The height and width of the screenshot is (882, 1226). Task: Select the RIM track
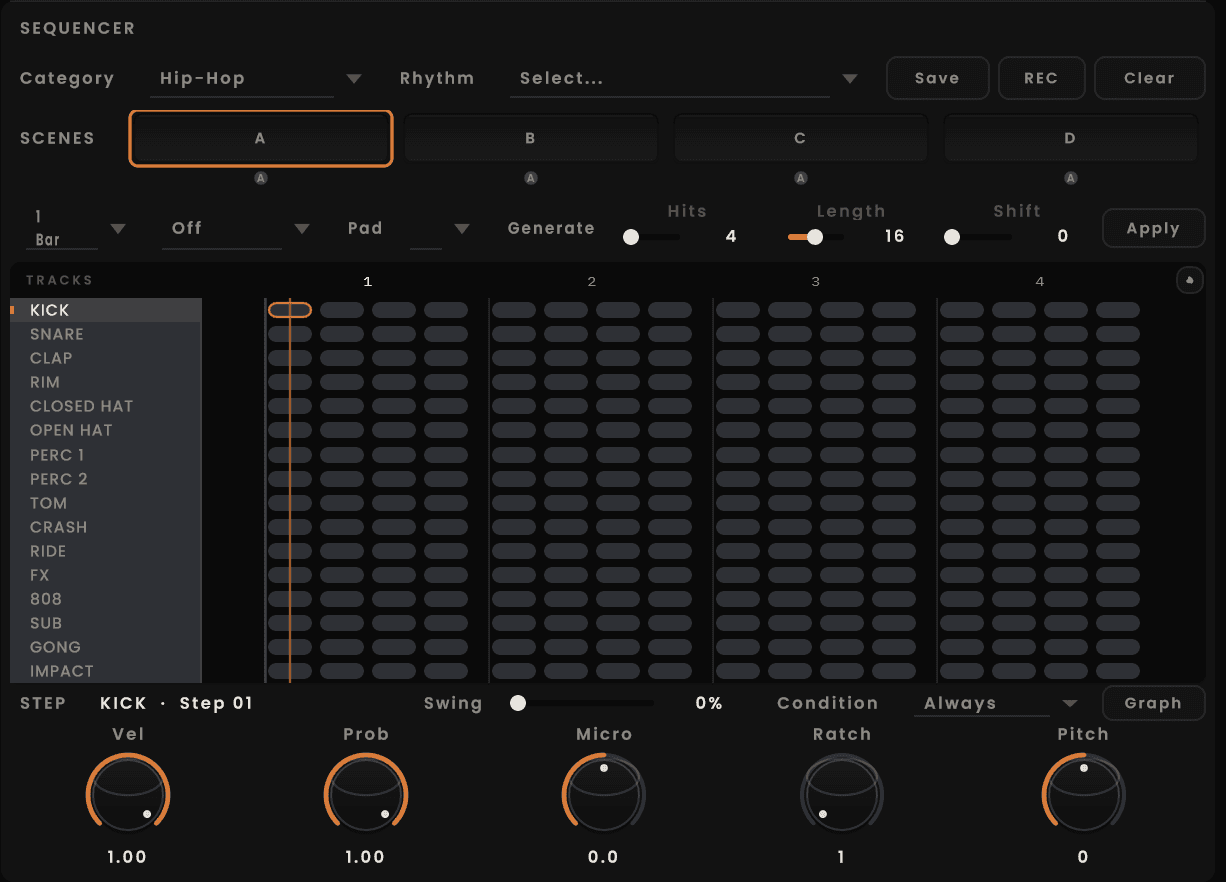[x=106, y=382]
